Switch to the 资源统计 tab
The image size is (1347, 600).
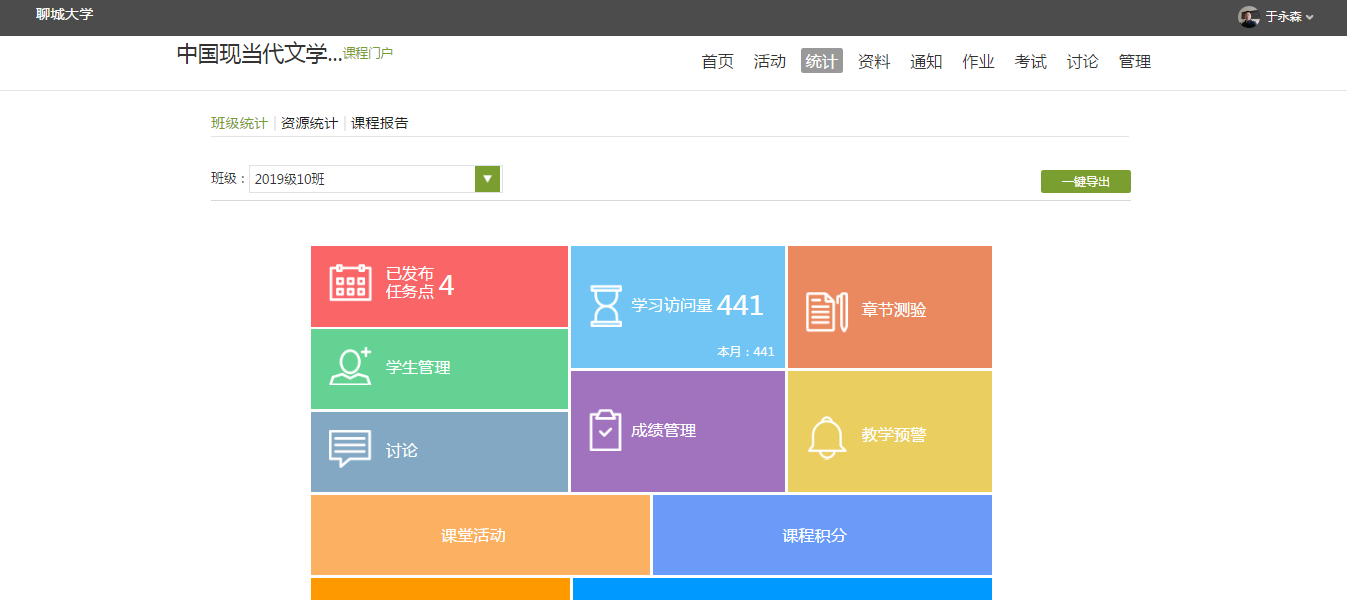click(309, 123)
